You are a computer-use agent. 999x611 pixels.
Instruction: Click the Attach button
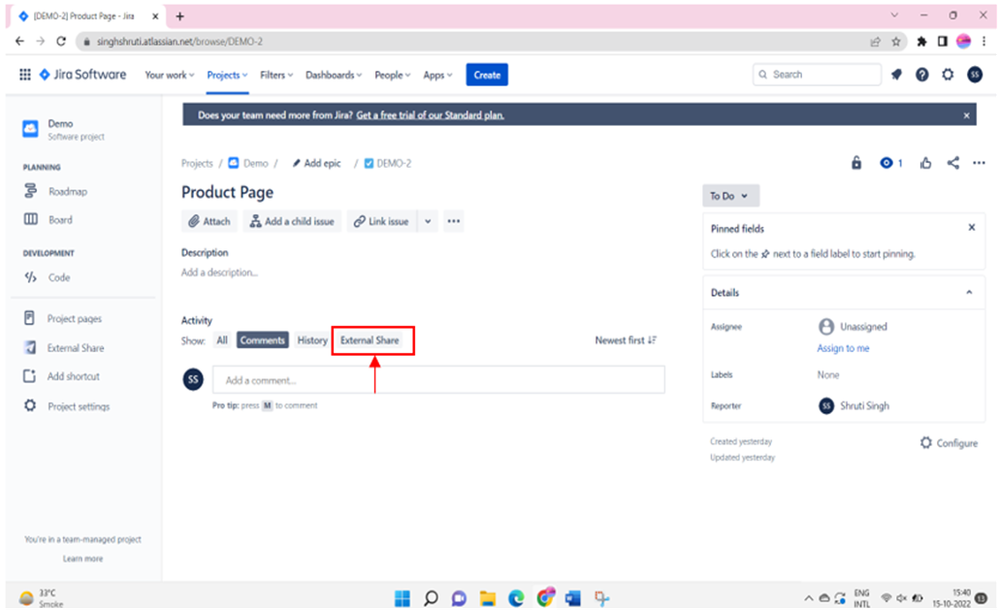(x=210, y=221)
